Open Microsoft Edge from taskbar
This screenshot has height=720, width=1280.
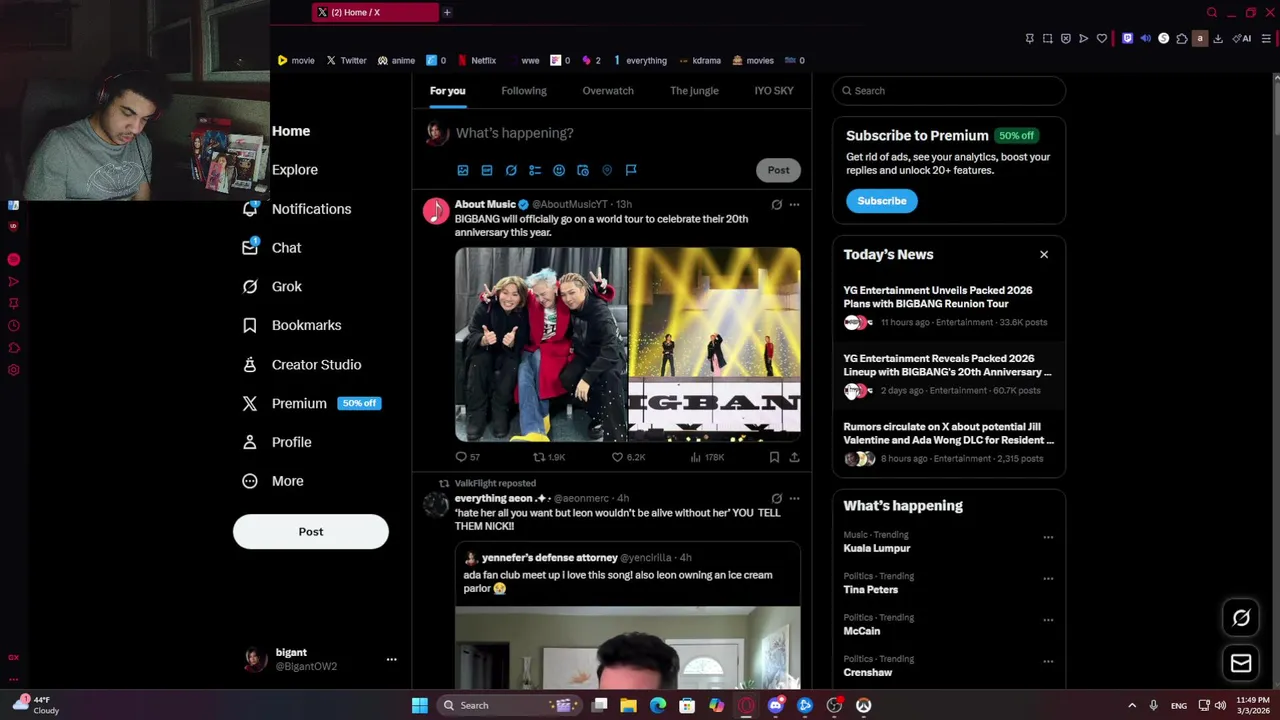658,705
